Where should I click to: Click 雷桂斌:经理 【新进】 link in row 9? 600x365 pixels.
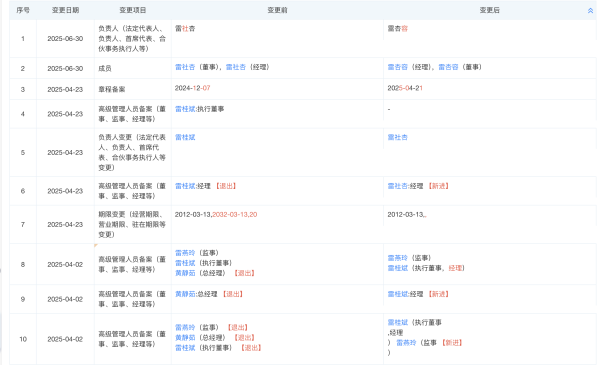(398, 294)
